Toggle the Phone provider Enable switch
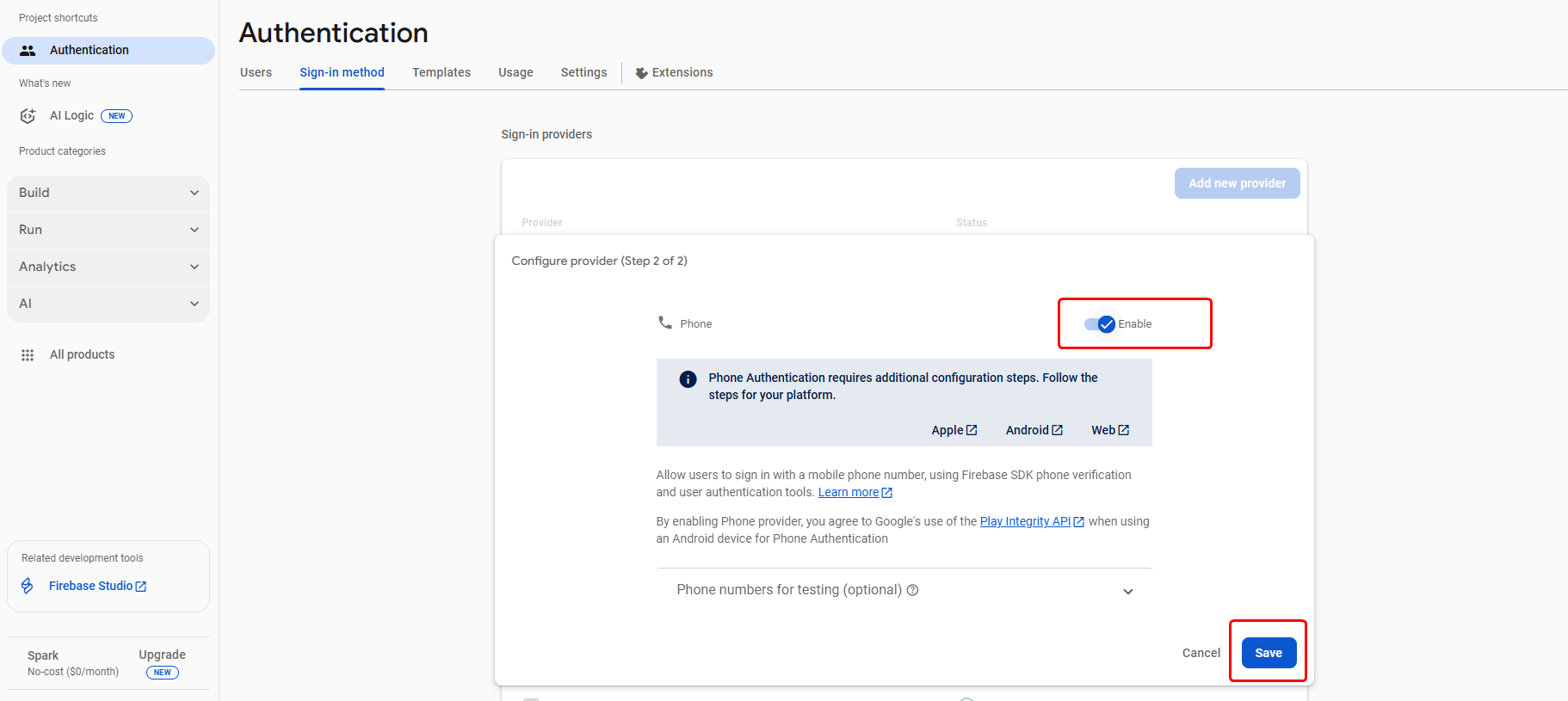The image size is (1568, 701). tap(1100, 324)
